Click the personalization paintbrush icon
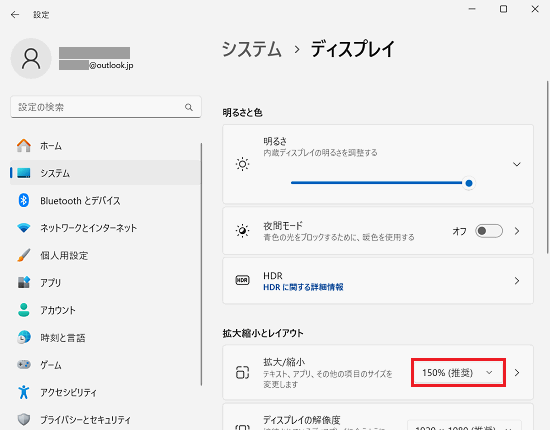Image resolution: width=550 pixels, height=430 pixels. pyautogui.click(x=24, y=255)
